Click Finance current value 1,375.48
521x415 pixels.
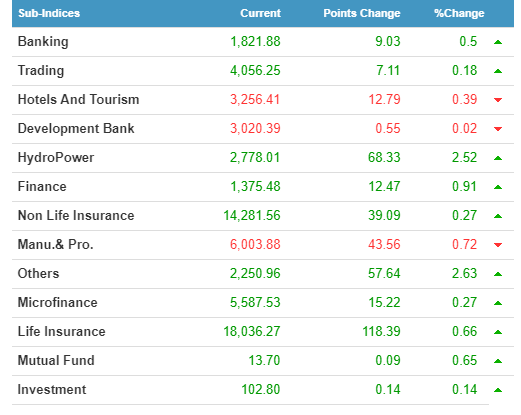click(255, 186)
